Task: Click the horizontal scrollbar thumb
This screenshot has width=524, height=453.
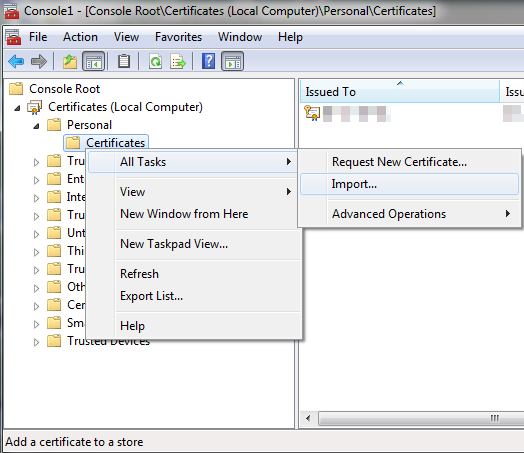Action: tap(421, 418)
